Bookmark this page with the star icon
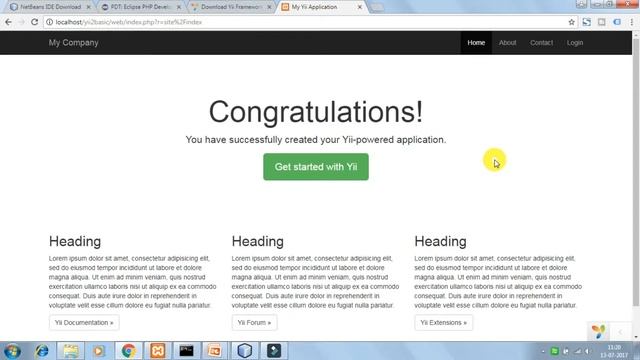 click(x=571, y=22)
